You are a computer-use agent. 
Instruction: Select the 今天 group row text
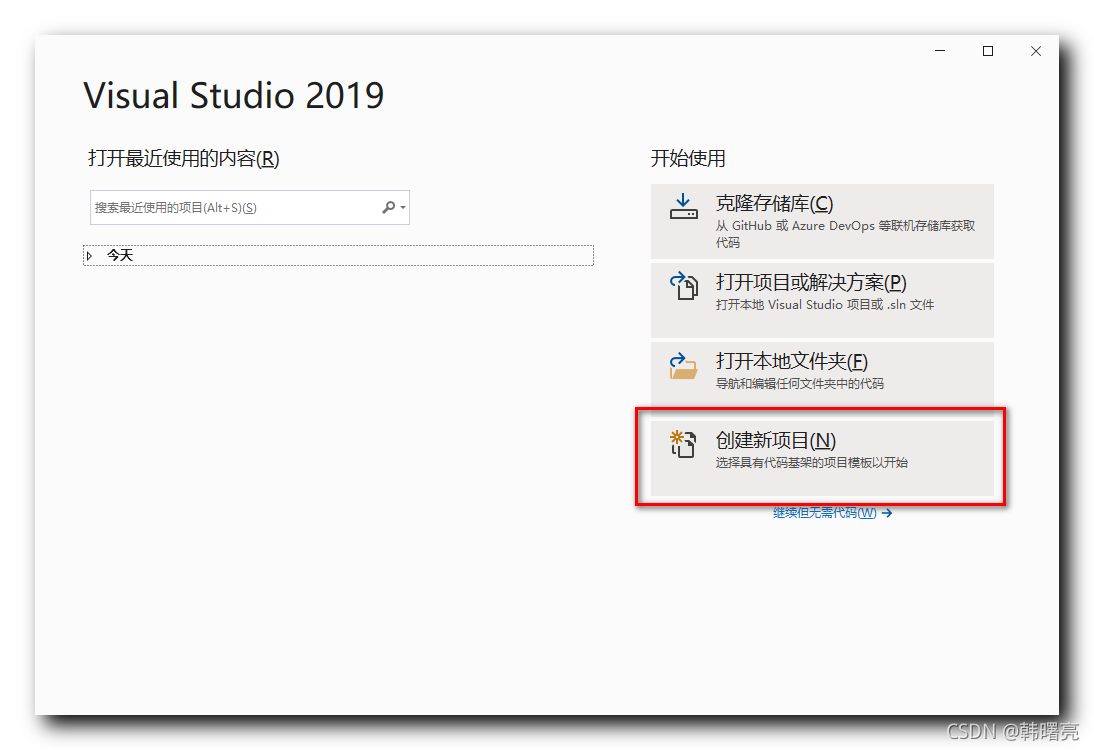click(x=120, y=255)
